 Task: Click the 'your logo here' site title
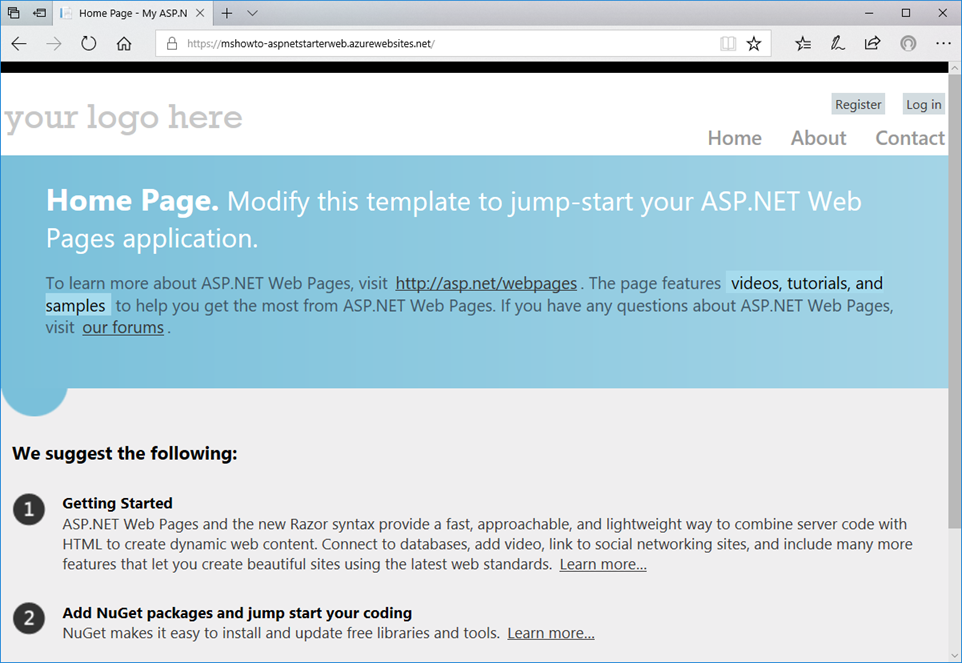pyautogui.click(x=123, y=117)
